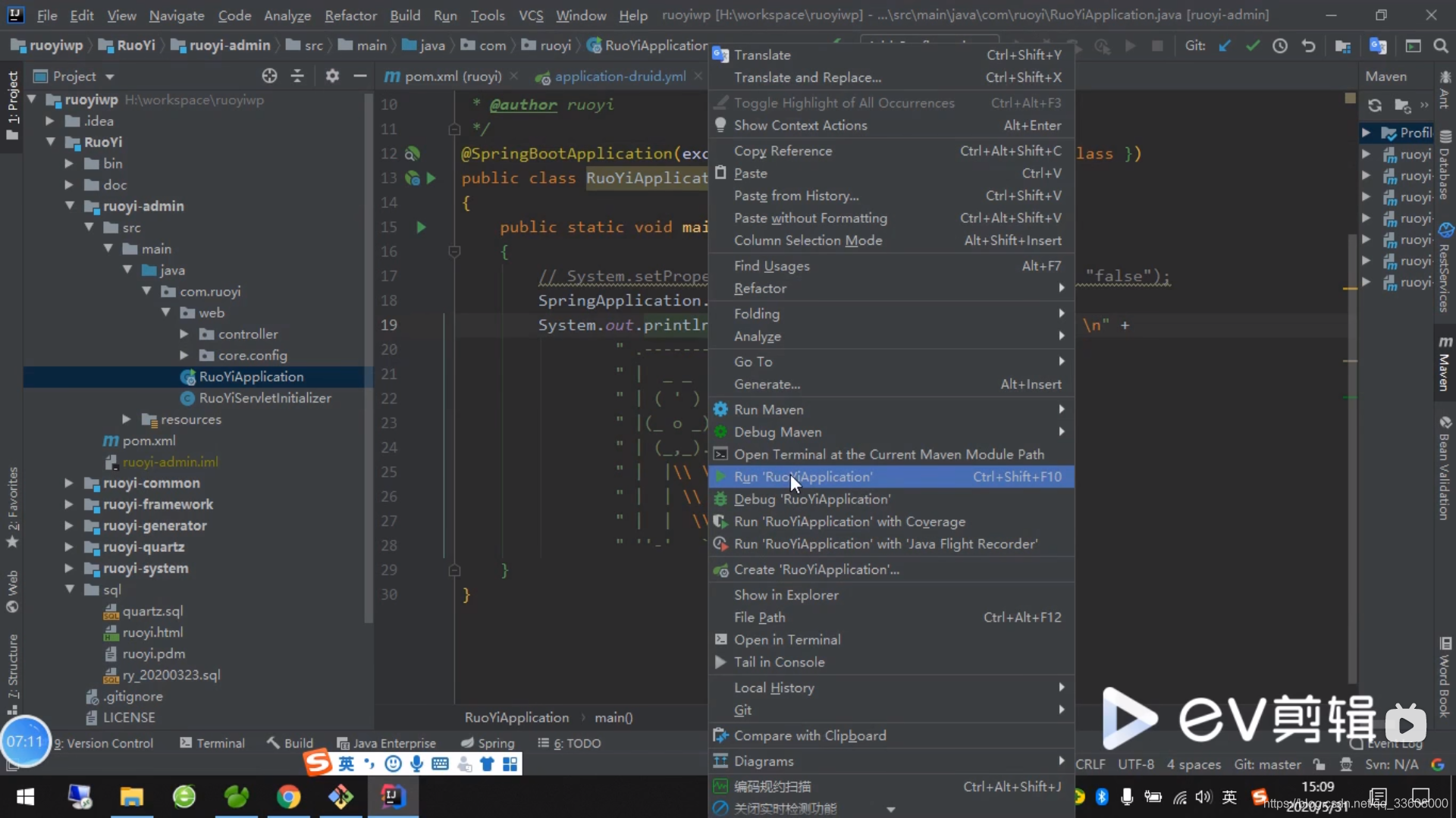The height and width of the screenshot is (818, 1456).
Task: Choose Debug 'RuoYiApplication' menu entry
Action: [x=891, y=499]
